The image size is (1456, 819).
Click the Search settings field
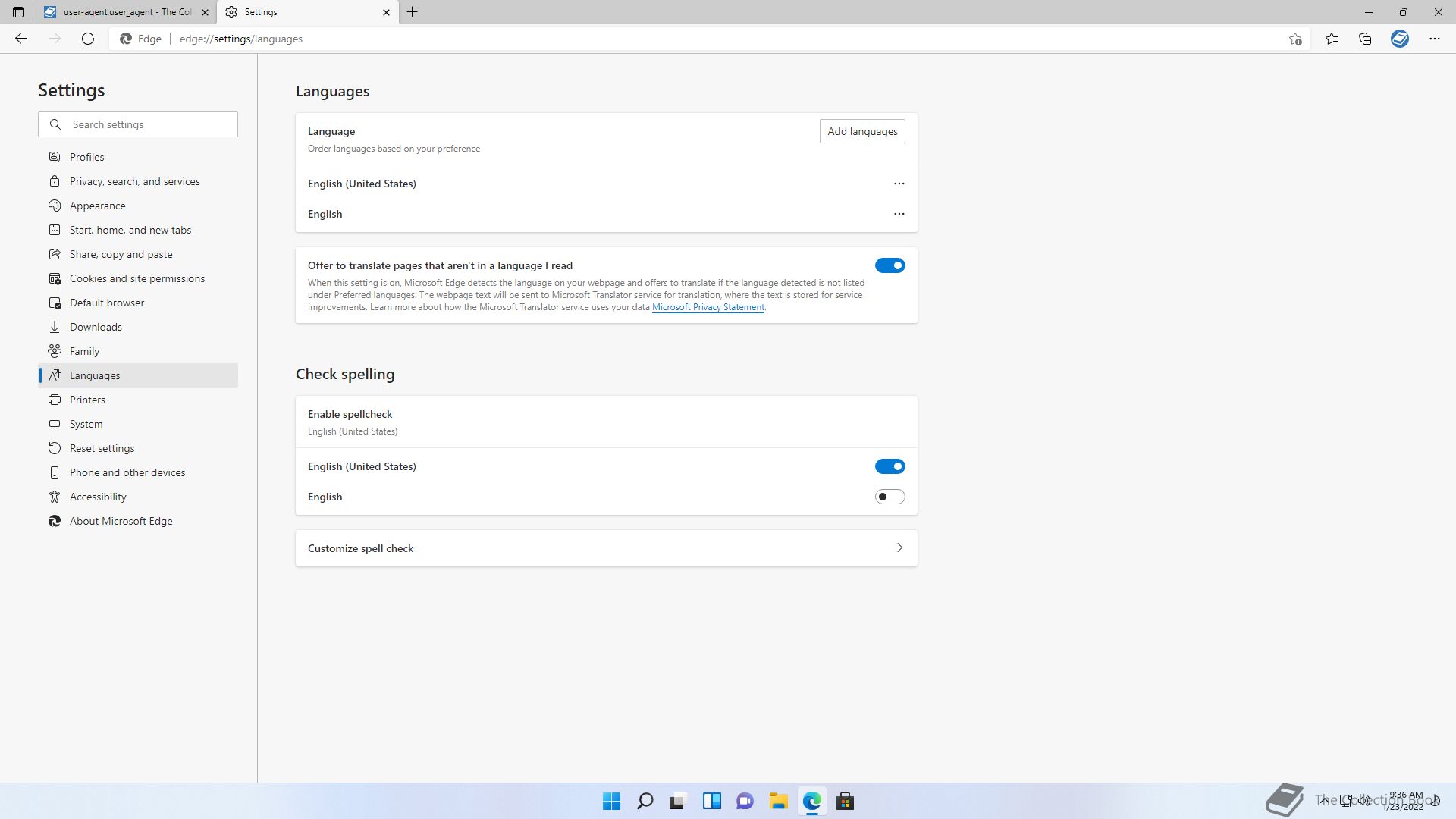tap(138, 124)
